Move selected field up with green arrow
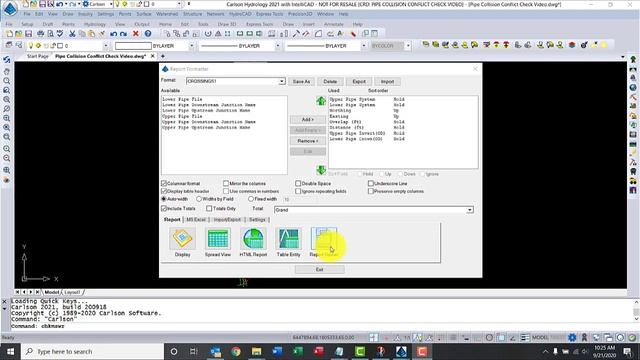 pyautogui.click(x=321, y=101)
